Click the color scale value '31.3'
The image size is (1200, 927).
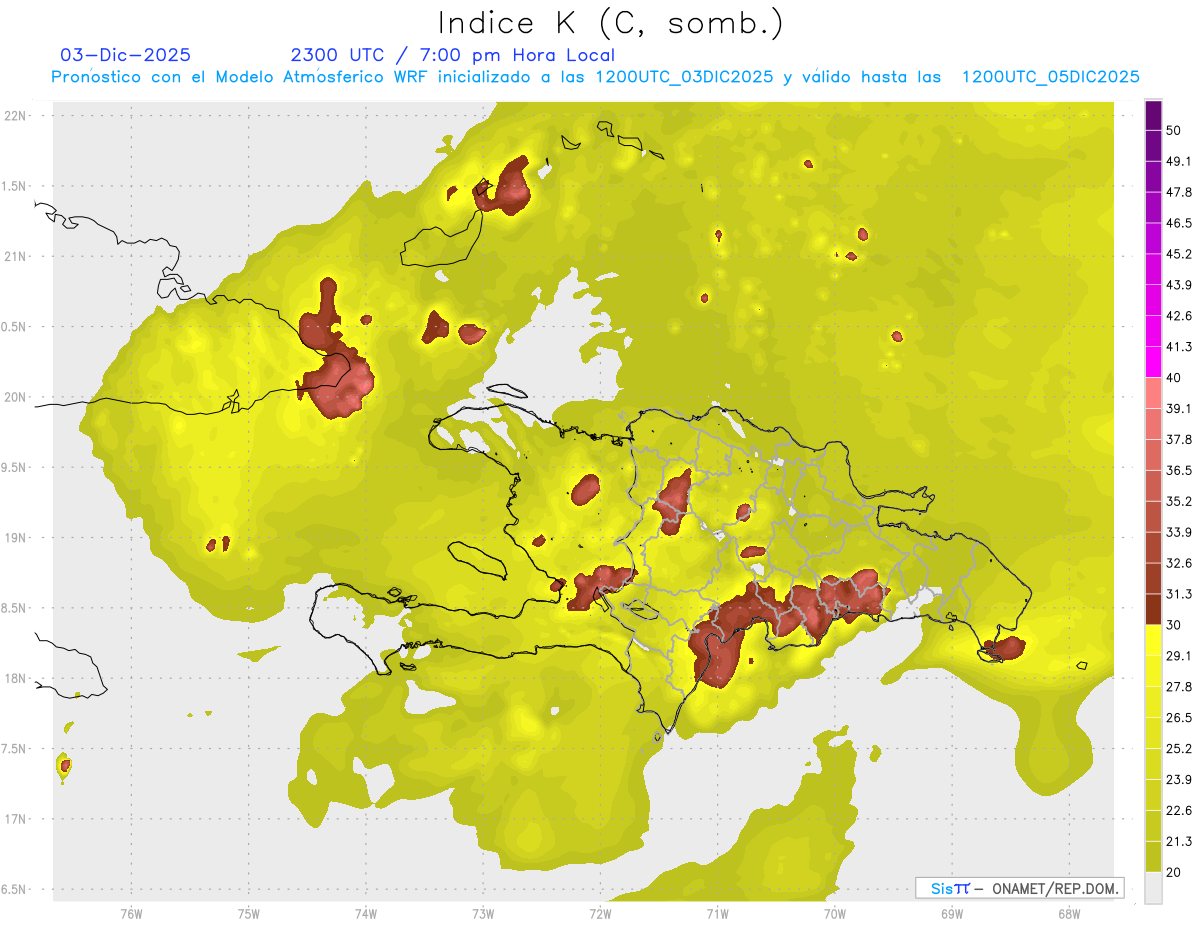coord(1179,594)
